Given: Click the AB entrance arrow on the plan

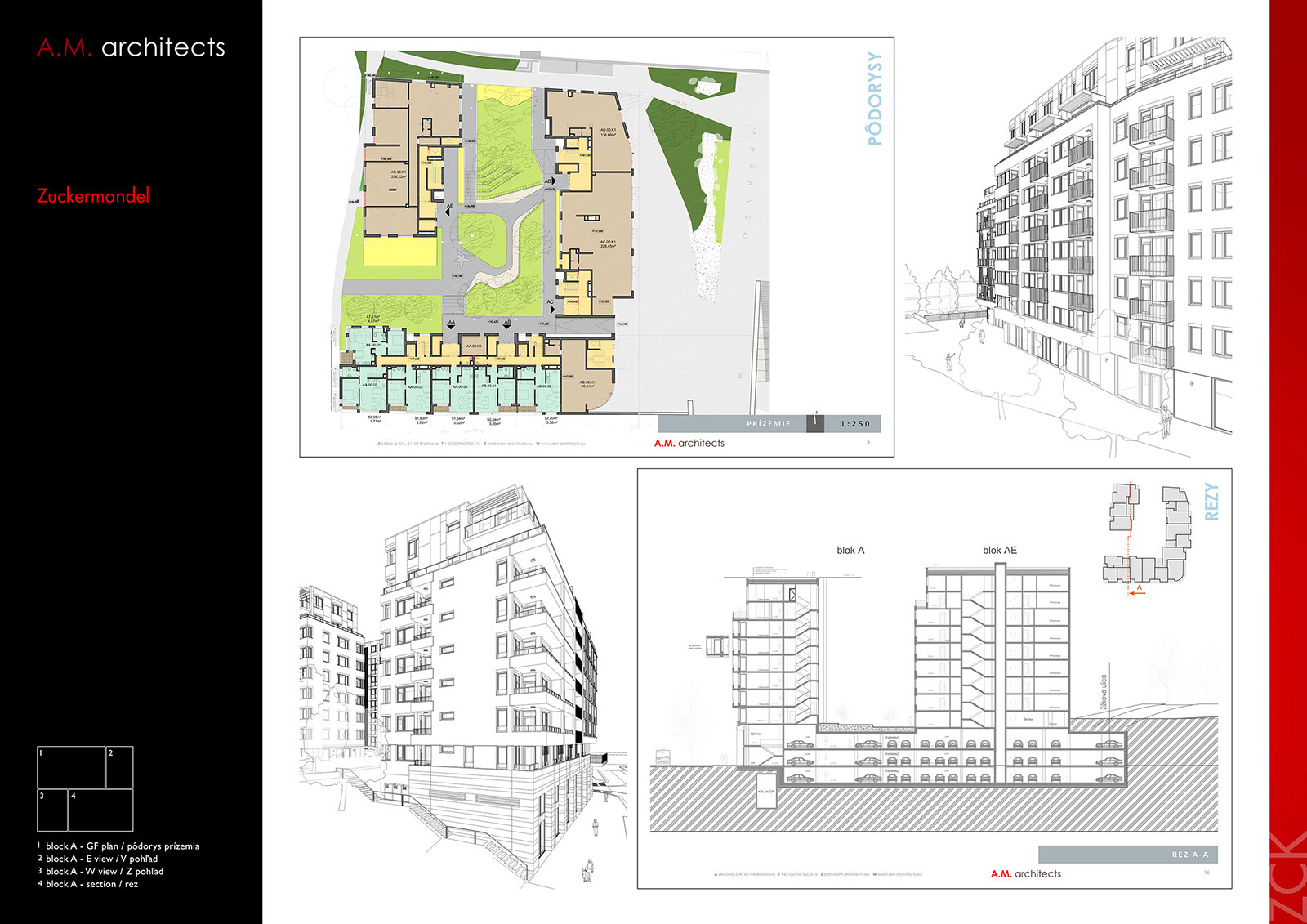Looking at the screenshot, I should (x=506, y=326).
